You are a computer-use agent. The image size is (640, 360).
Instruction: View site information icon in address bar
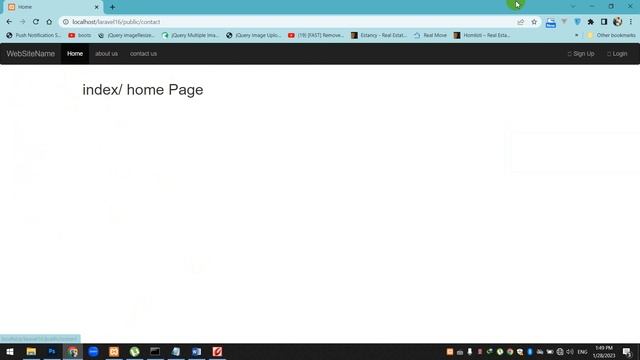pos(66,22)
